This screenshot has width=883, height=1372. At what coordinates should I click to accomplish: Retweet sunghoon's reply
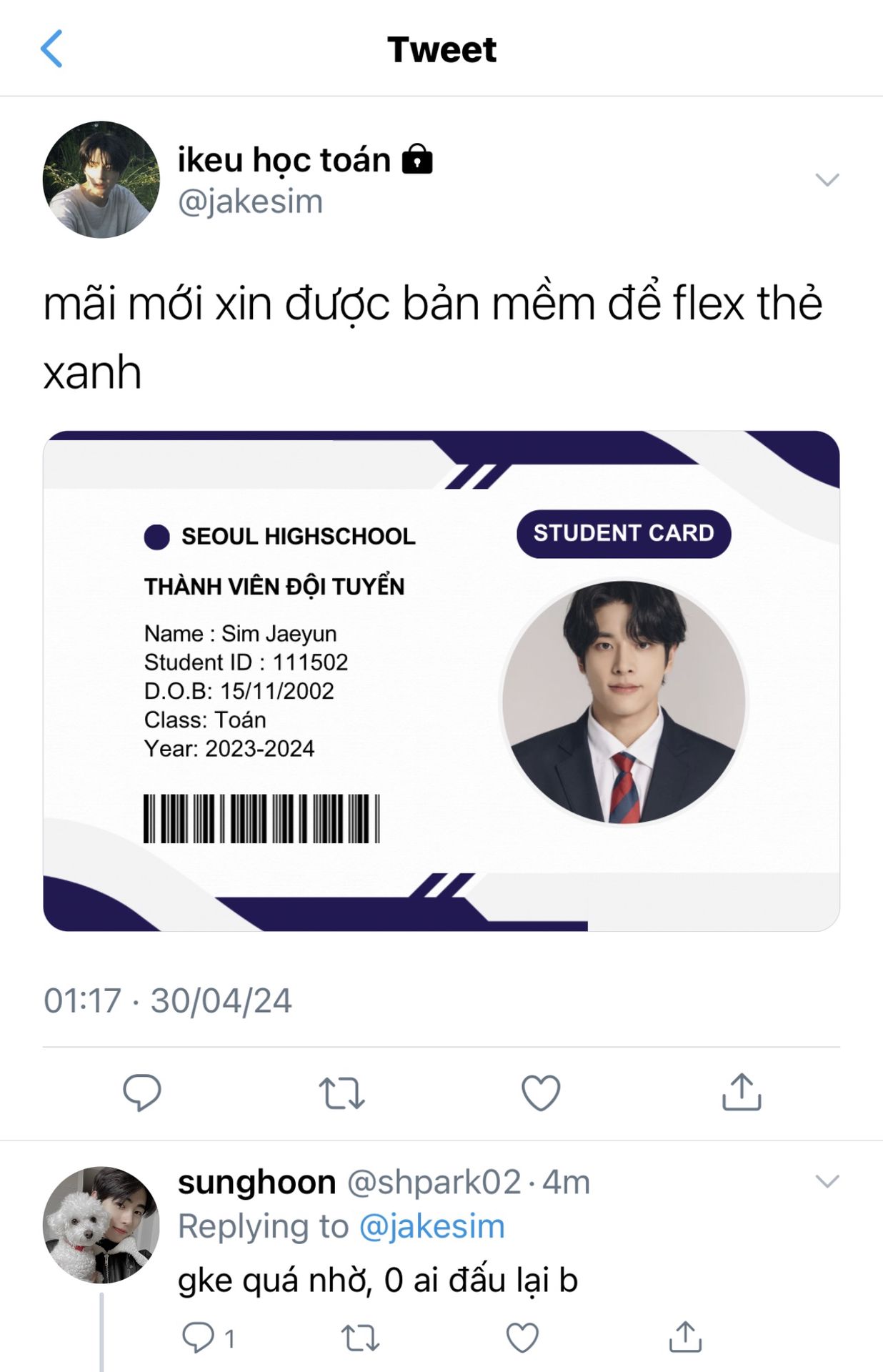[x=359, y=1338]
